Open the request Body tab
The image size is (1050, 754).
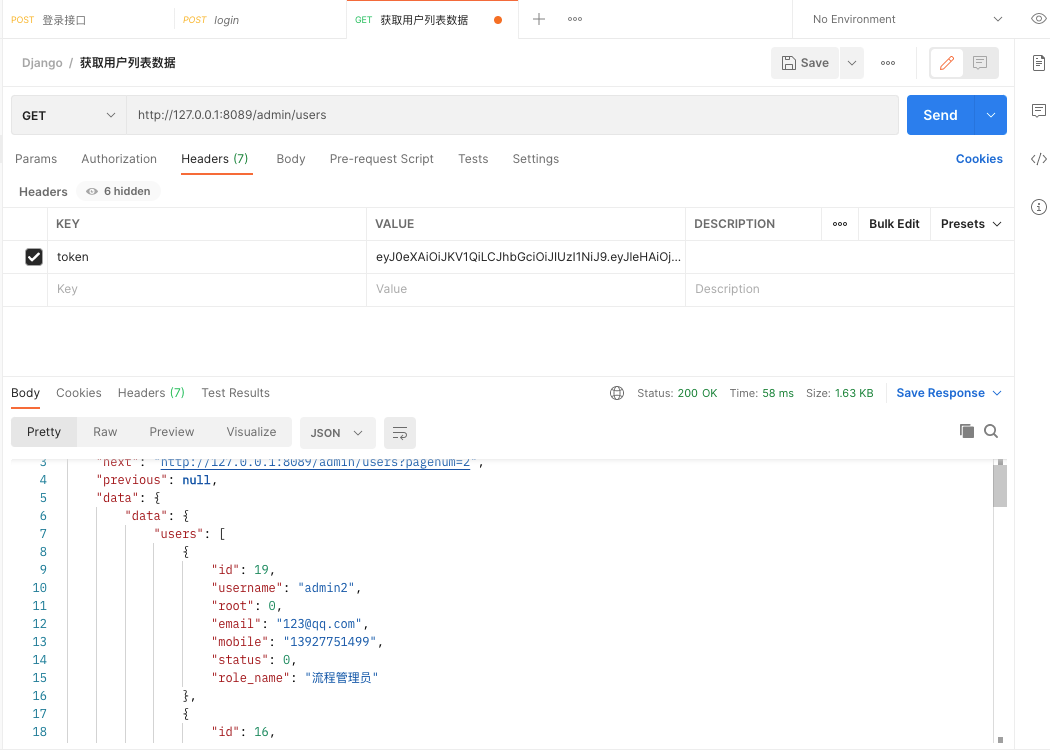pyautogui.click(x=291, y=159)
